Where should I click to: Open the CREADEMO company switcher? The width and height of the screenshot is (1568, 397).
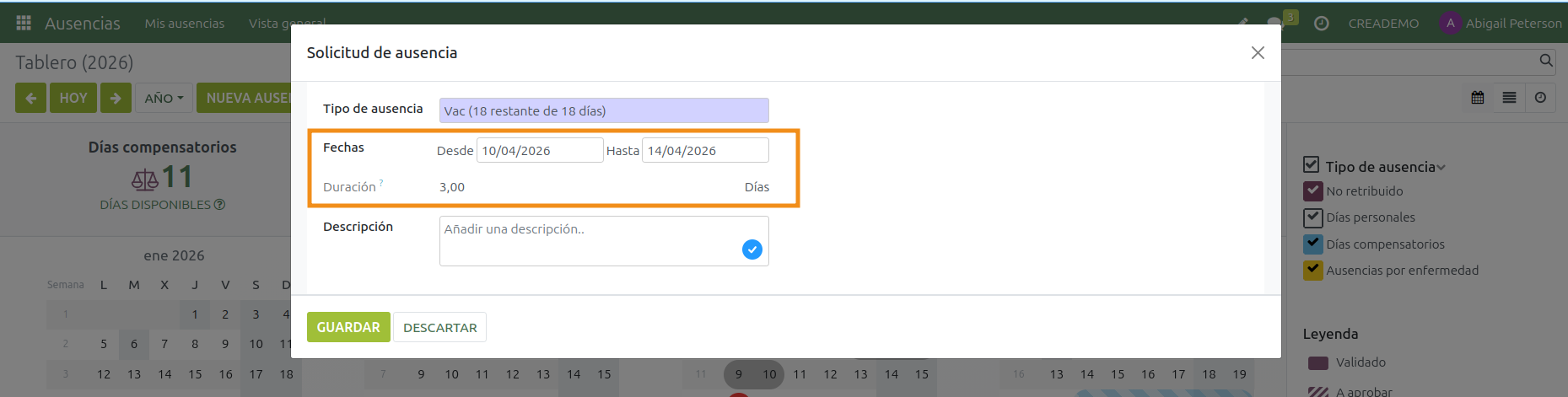point(1383,24)
